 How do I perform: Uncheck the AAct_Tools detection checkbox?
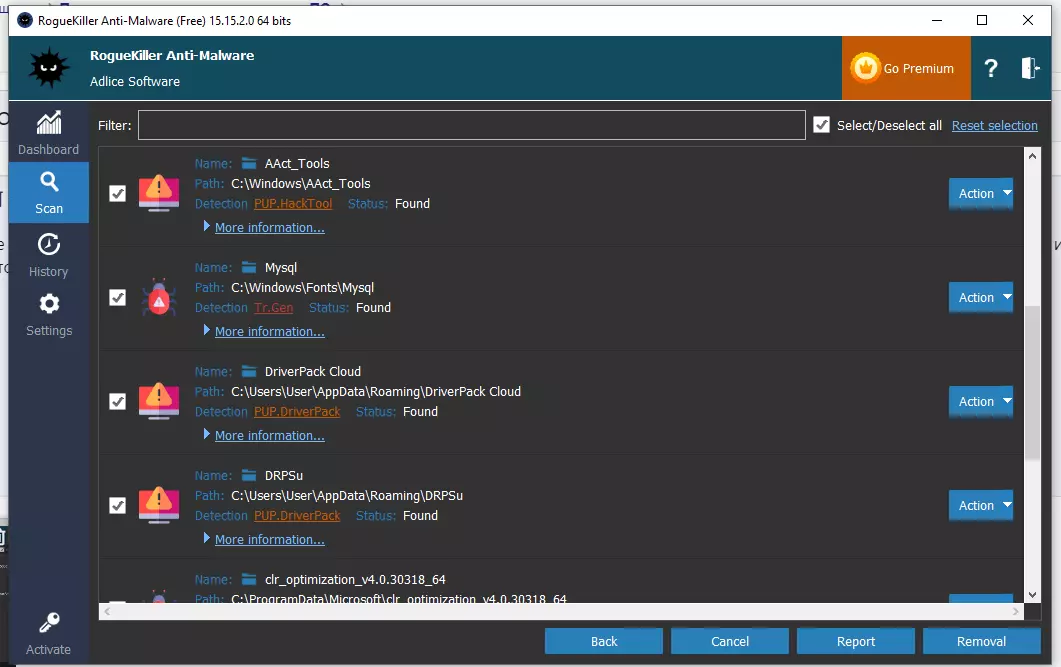[x=117, y=193]
